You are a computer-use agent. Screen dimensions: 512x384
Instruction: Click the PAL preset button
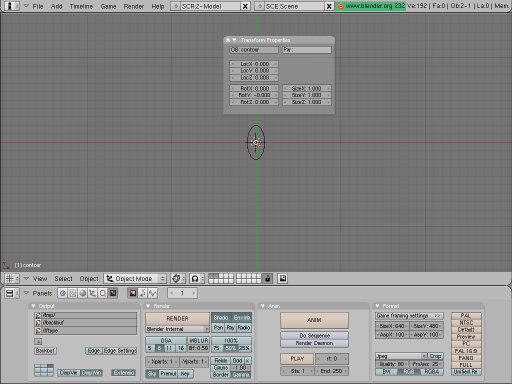pyautogui.click(x=466, y=315)
